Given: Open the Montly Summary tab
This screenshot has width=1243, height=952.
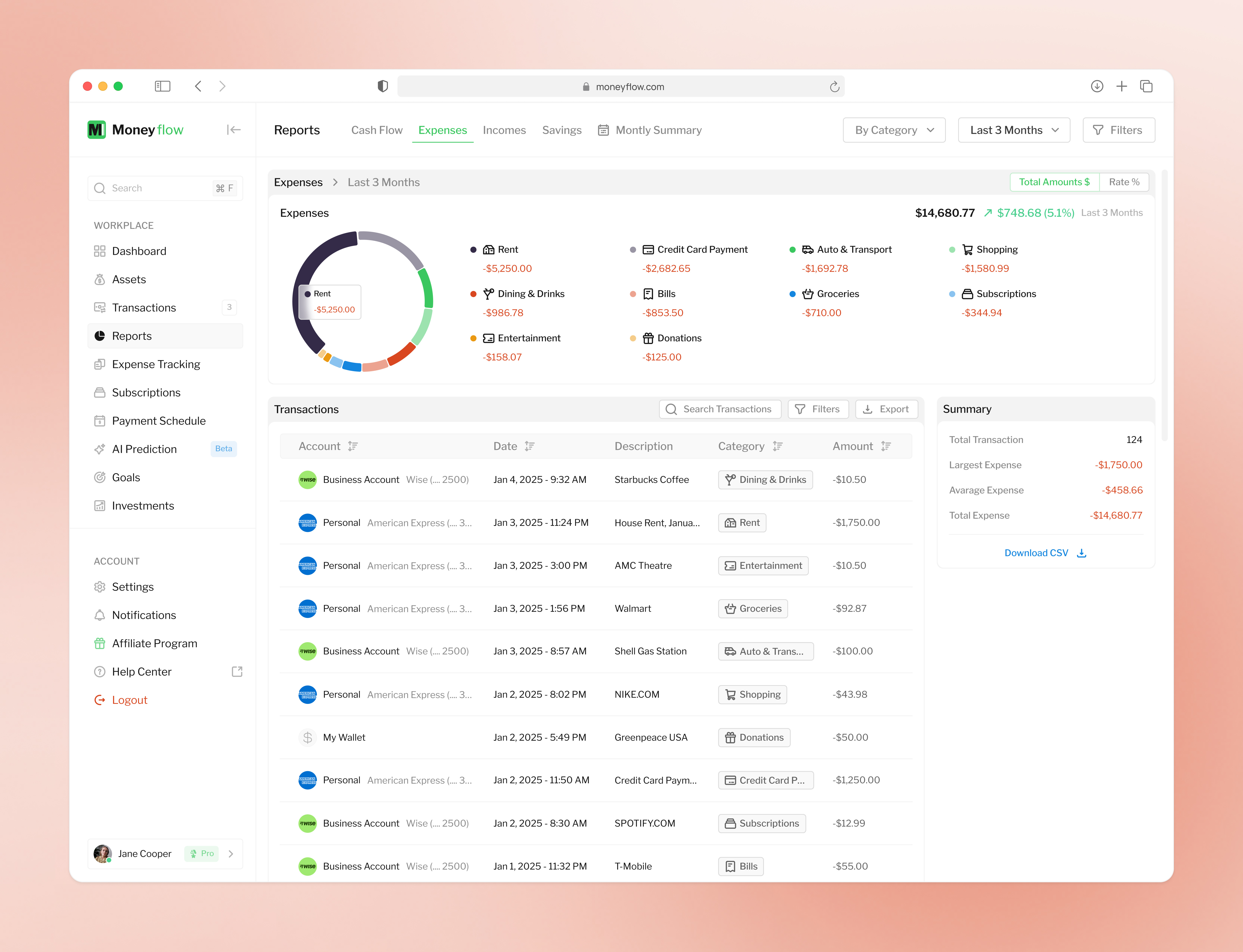Looking at the screenshot, I should 658,130.
